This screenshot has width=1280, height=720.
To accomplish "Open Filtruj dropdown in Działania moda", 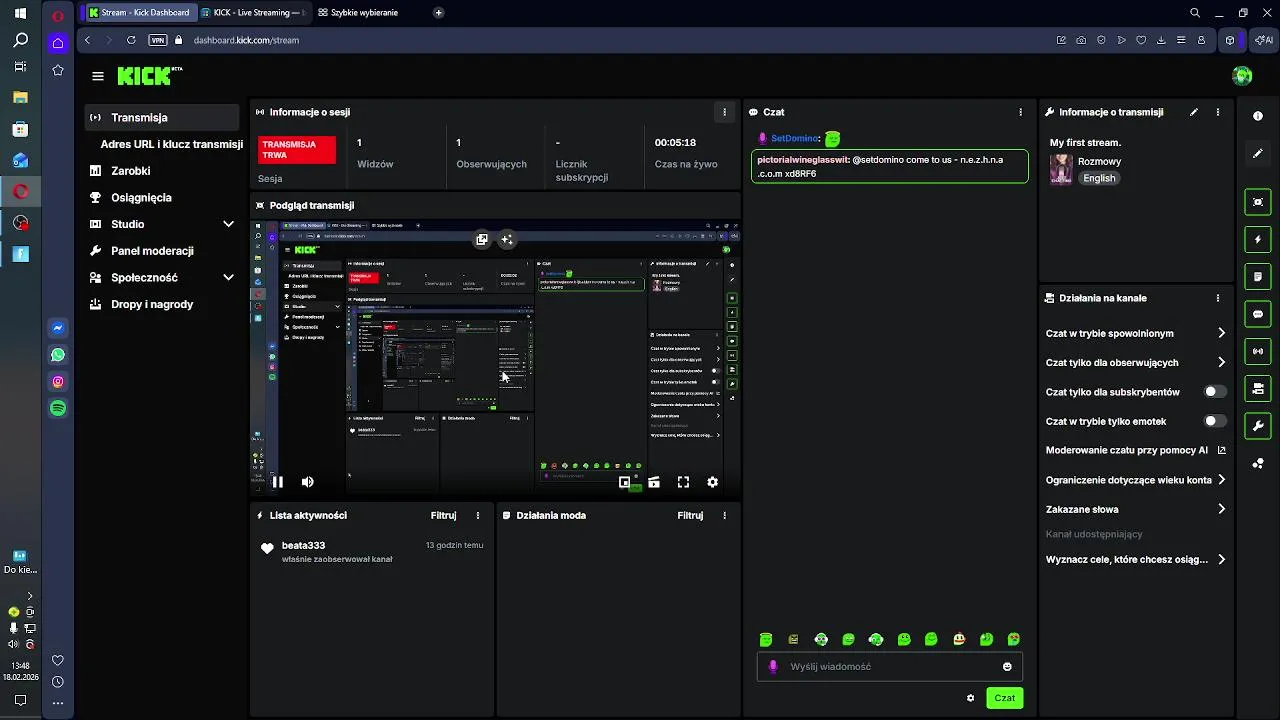I will [690, 516].
